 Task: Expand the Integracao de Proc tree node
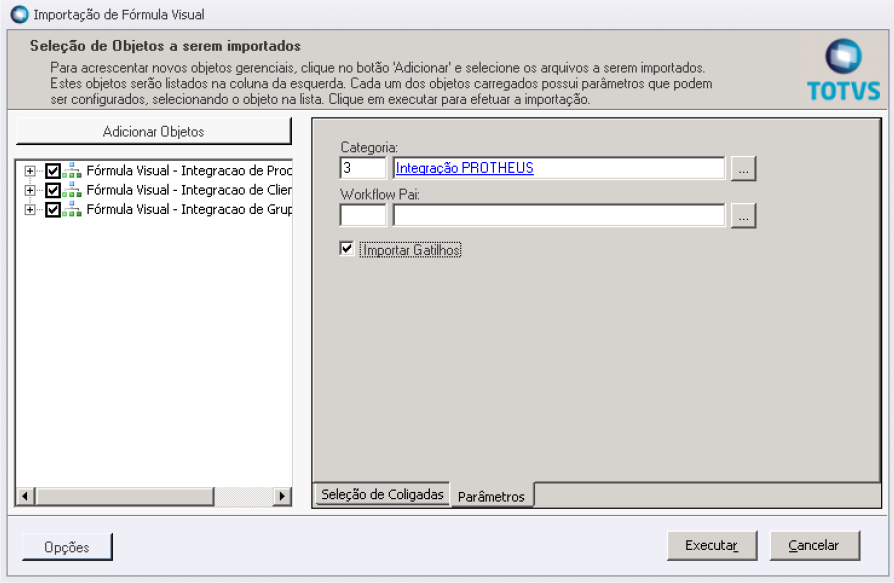coord(30,170)
